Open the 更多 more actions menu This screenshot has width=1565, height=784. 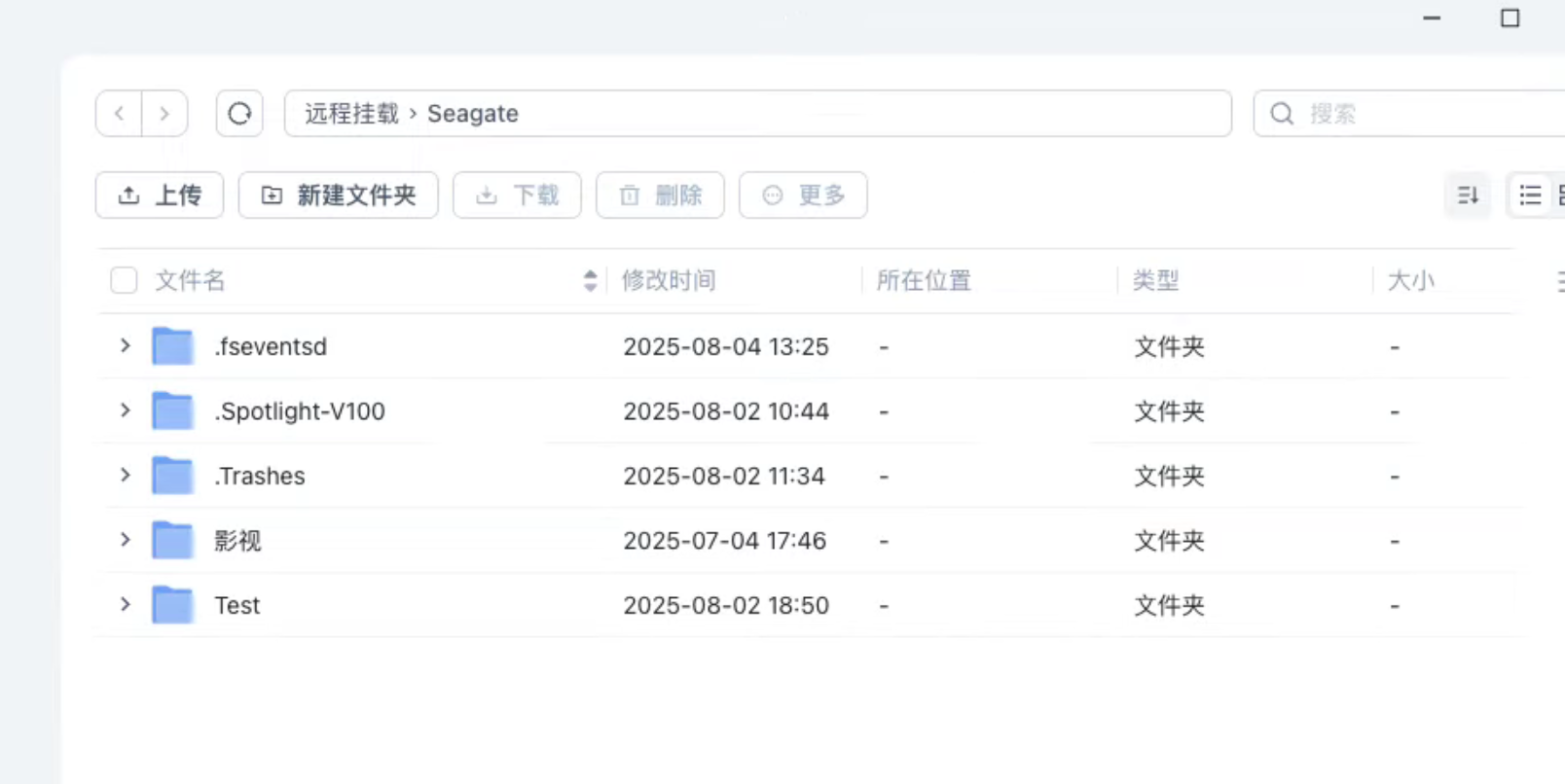[802, 196]
